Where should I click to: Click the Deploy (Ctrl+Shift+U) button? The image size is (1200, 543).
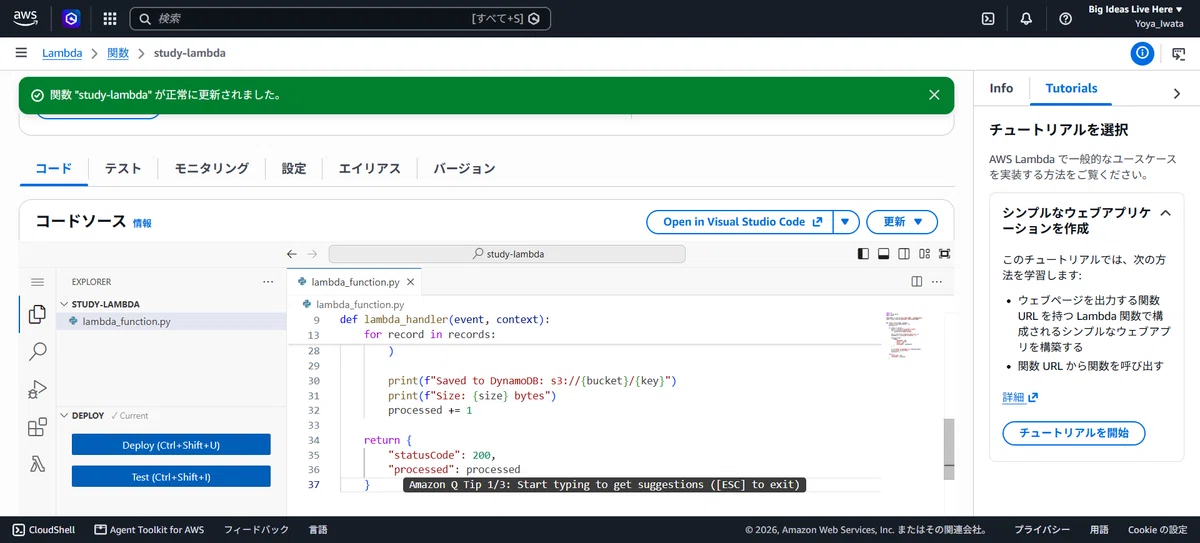click(x=171, y=445)
